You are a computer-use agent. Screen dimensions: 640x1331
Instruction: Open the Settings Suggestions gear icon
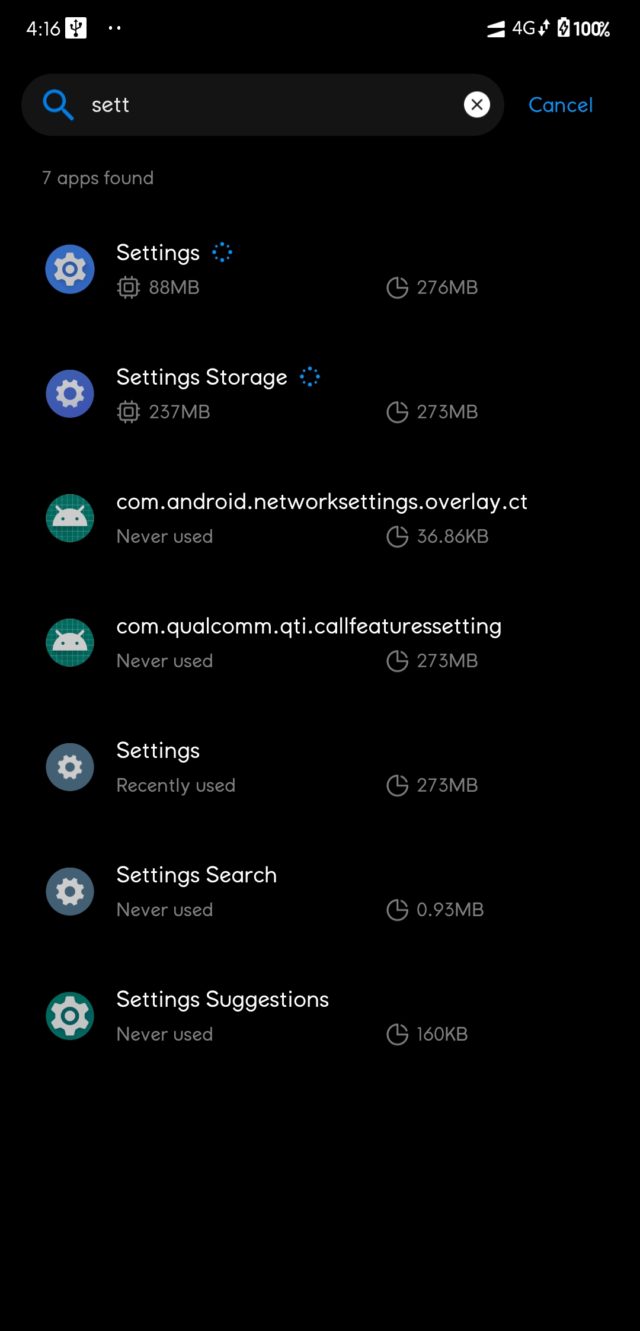(x=69, y=1016)
